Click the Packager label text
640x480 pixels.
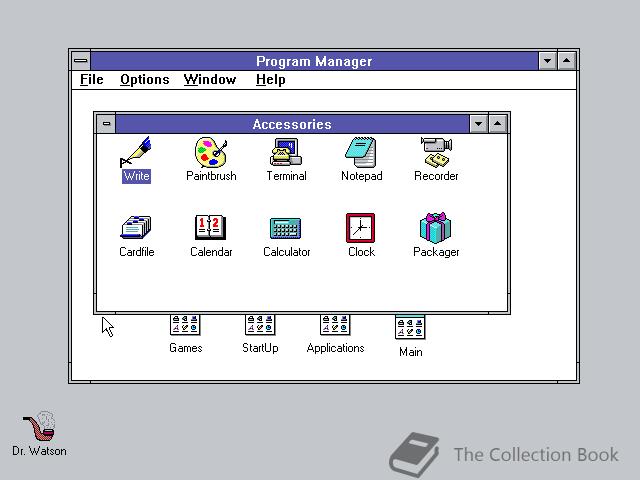[x=436, y=252]
